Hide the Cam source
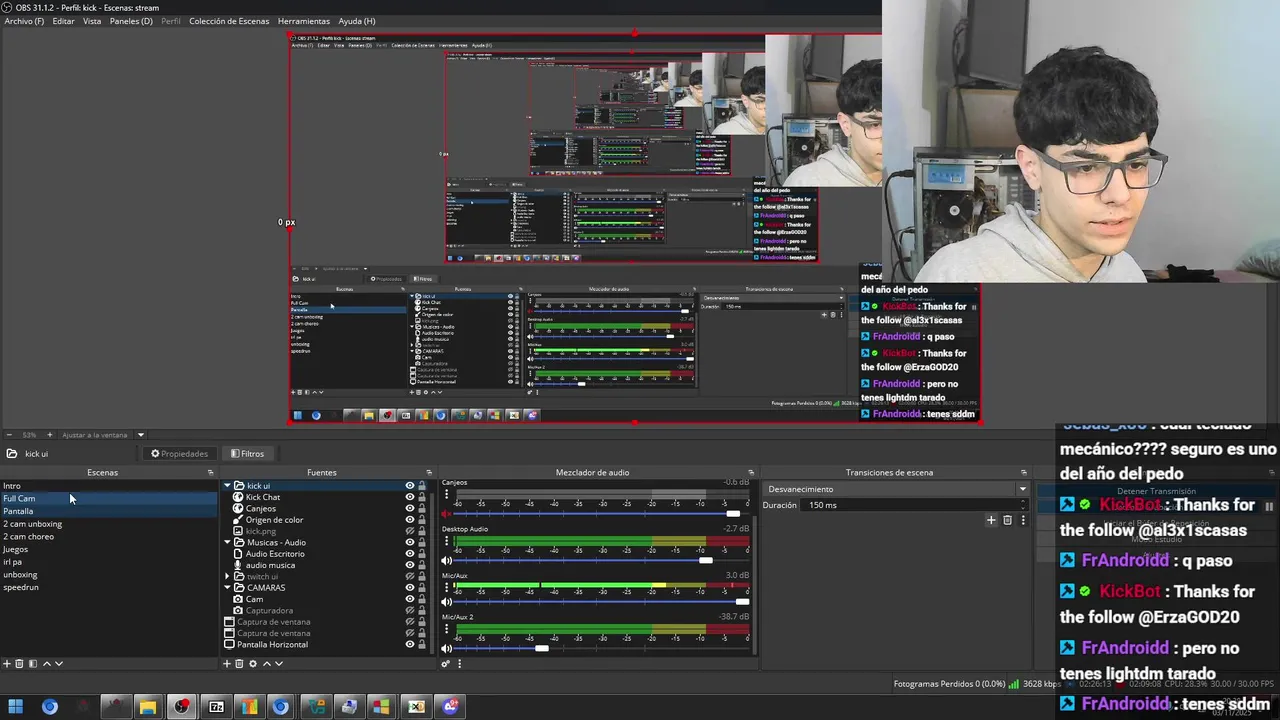The height and width of the screenshot is (720, 1280). tap(409, 599)
